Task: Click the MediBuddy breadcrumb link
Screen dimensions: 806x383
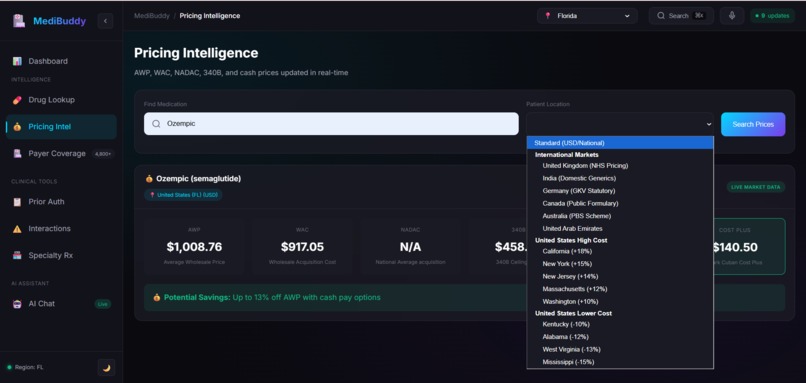Action: tap(152, 16)
